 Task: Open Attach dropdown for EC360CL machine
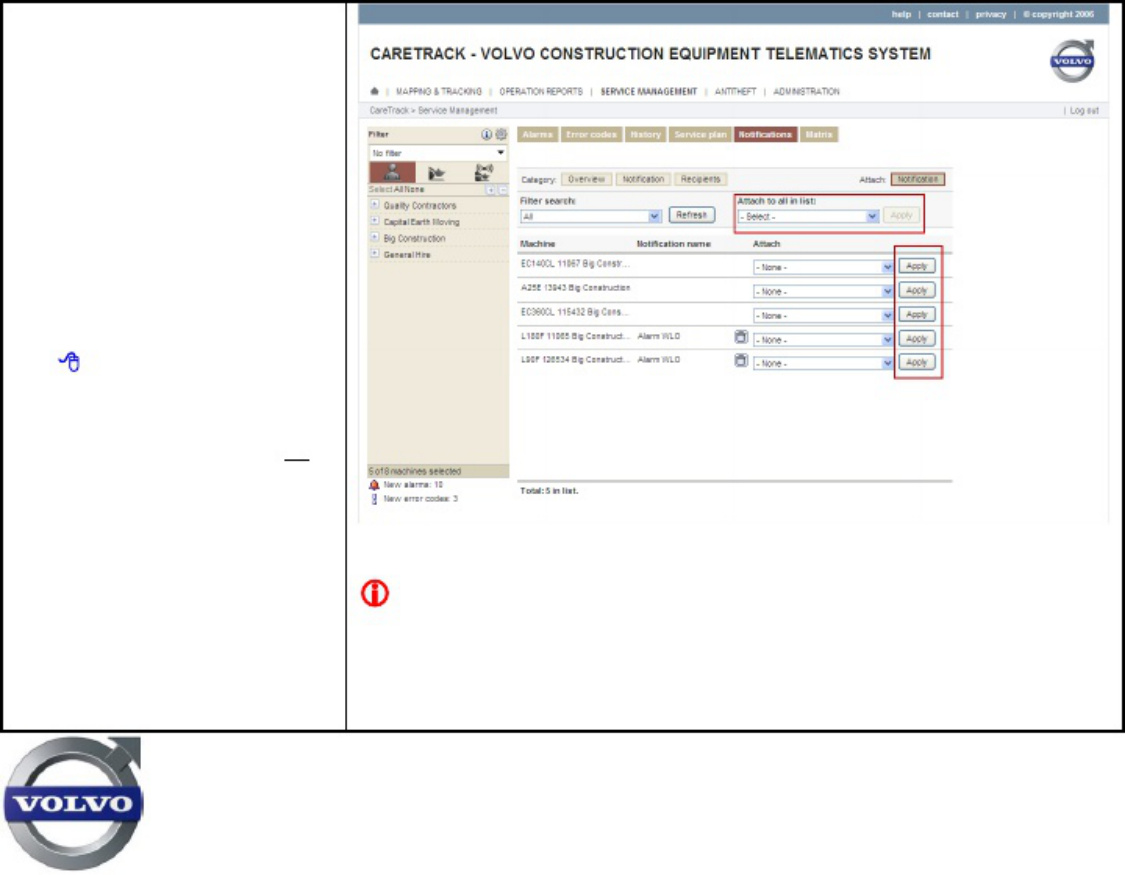point(823,316)
